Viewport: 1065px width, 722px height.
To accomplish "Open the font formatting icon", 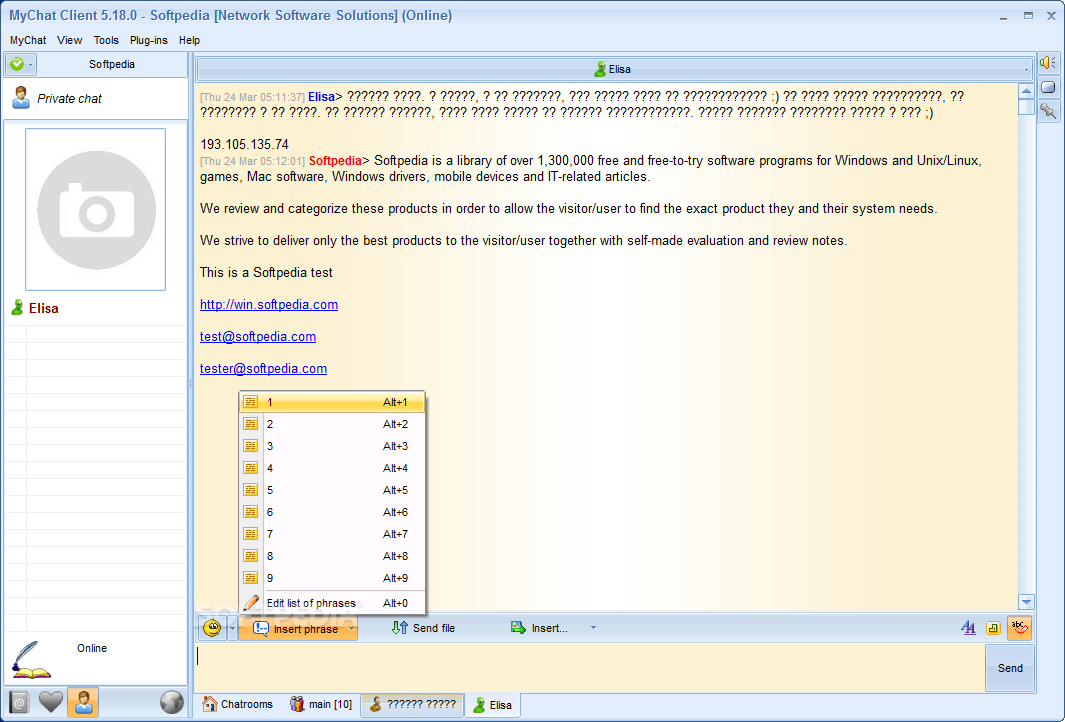I will [968, 628].
